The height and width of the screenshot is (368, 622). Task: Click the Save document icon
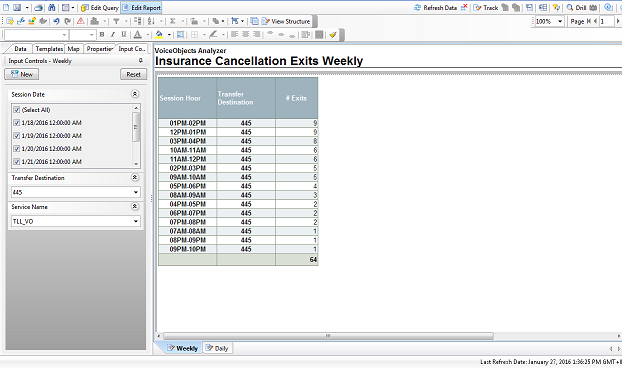pos(17,8)
